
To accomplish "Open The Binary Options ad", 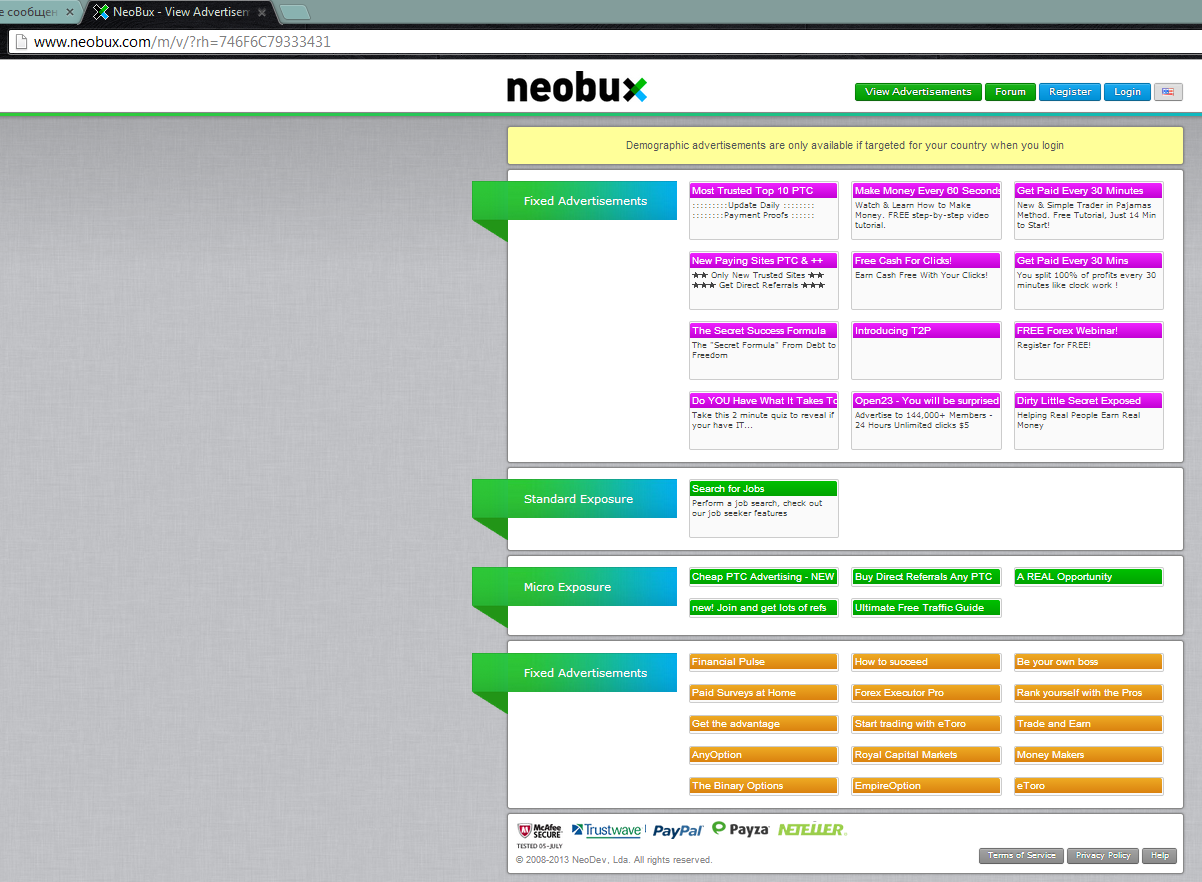I will 764,786.
